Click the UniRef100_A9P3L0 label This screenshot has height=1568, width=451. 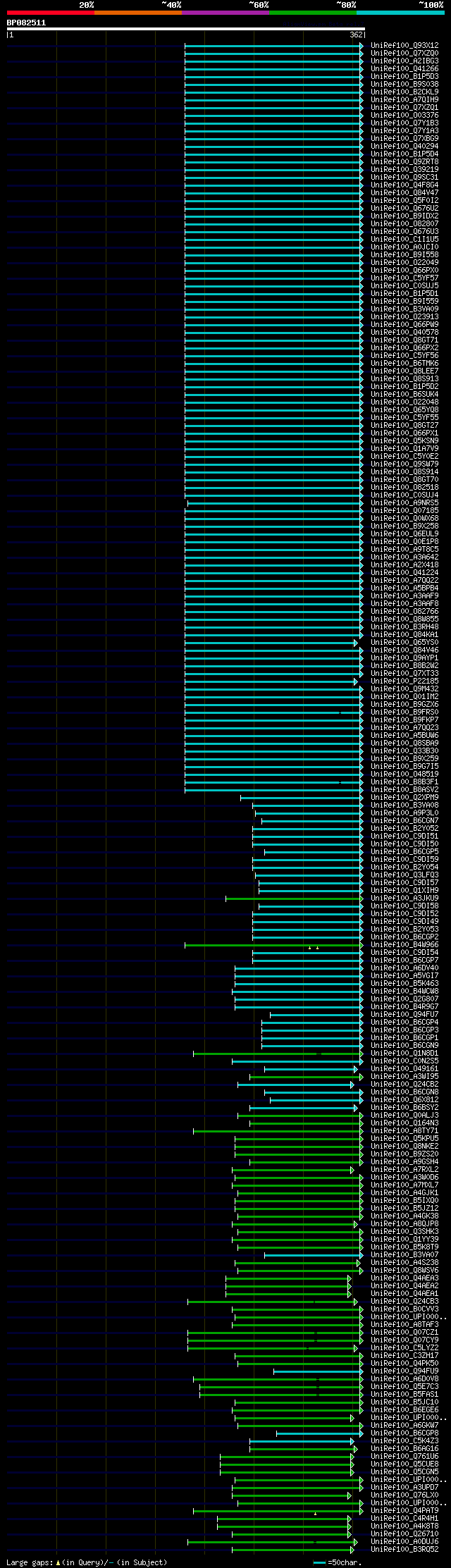point(404,813)
